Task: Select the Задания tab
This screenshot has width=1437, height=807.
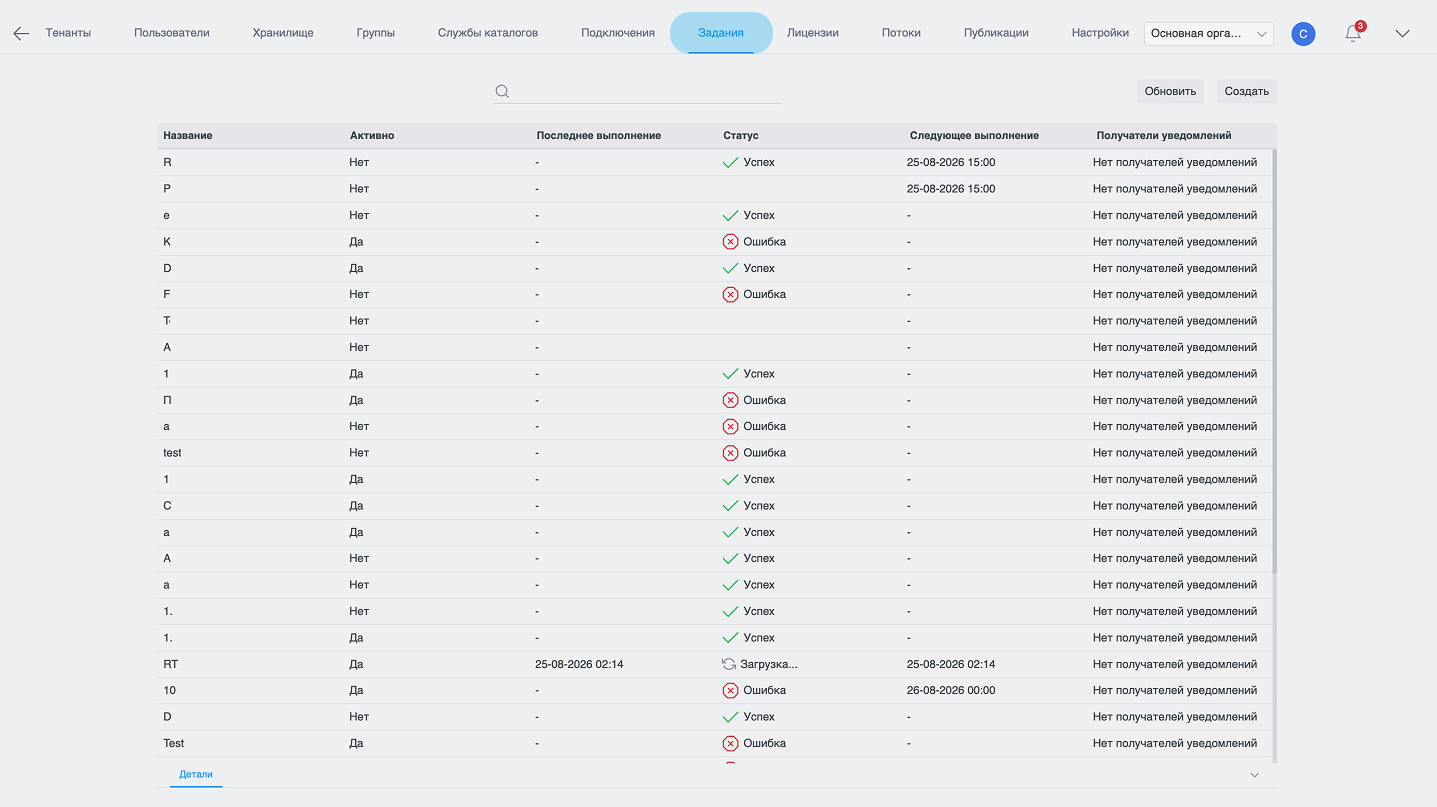Action: [x=721, y=33]
